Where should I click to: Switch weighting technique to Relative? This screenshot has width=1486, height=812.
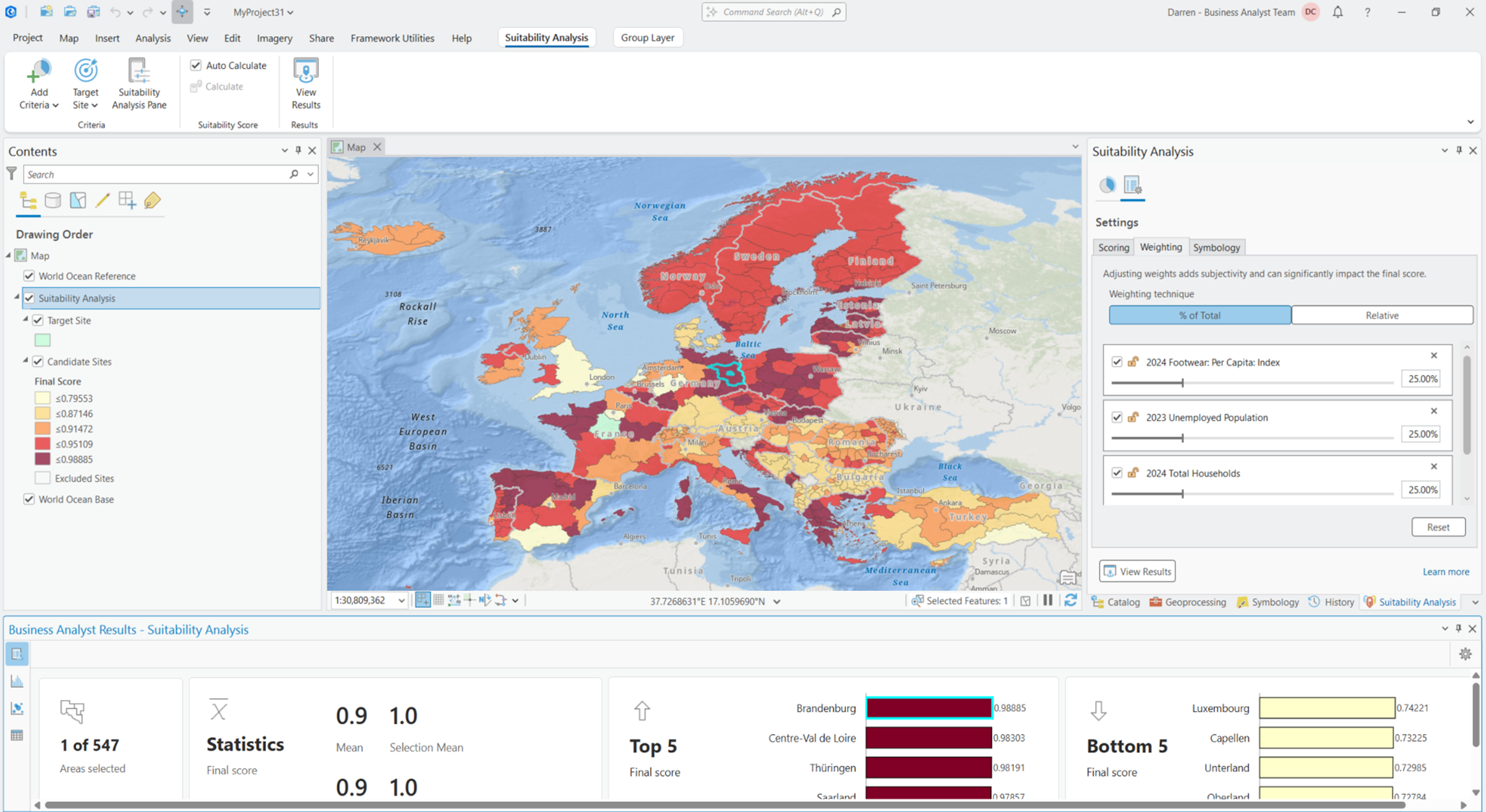point(1381,314)
